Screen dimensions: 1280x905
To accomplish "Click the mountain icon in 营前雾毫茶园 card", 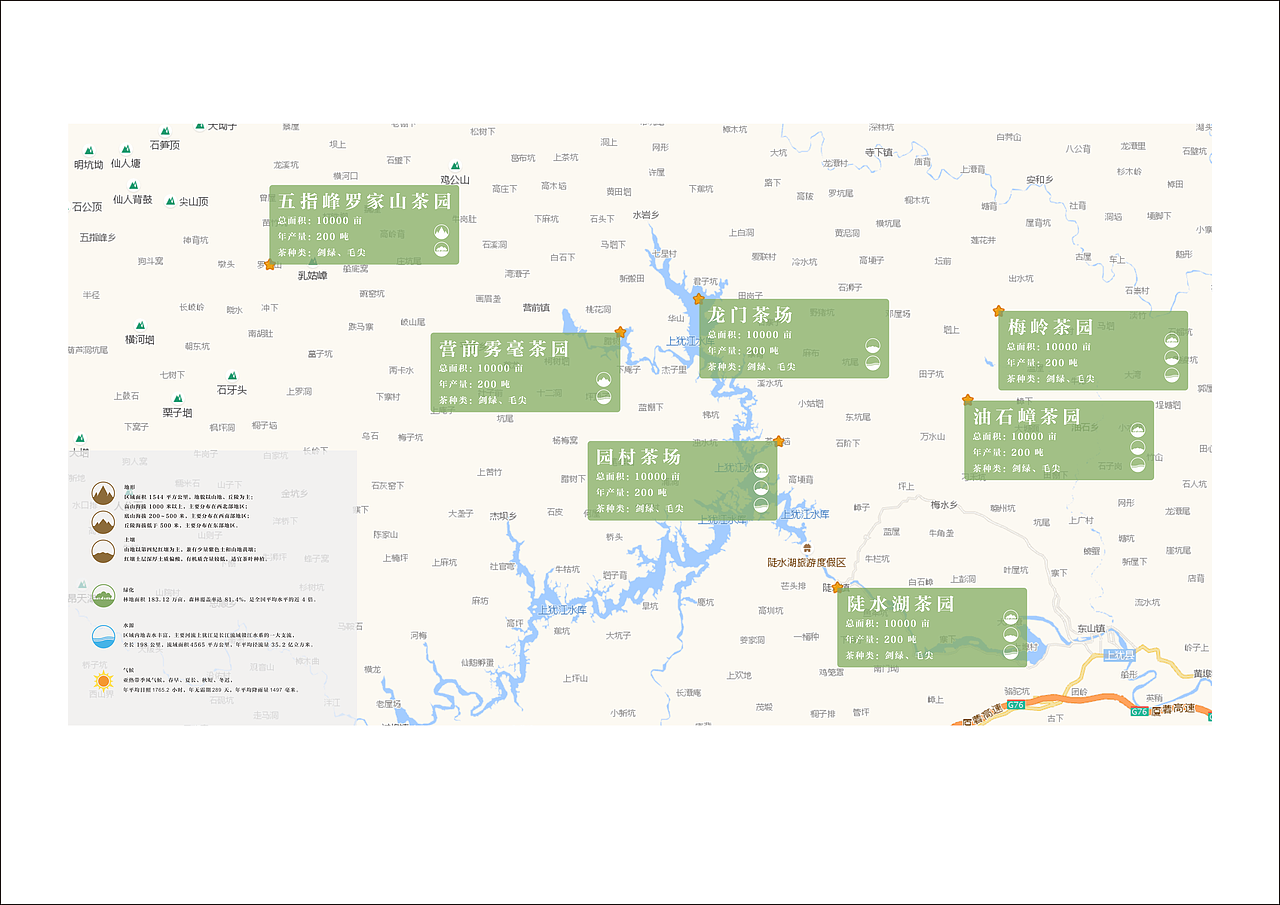I will tap(603, 379).
